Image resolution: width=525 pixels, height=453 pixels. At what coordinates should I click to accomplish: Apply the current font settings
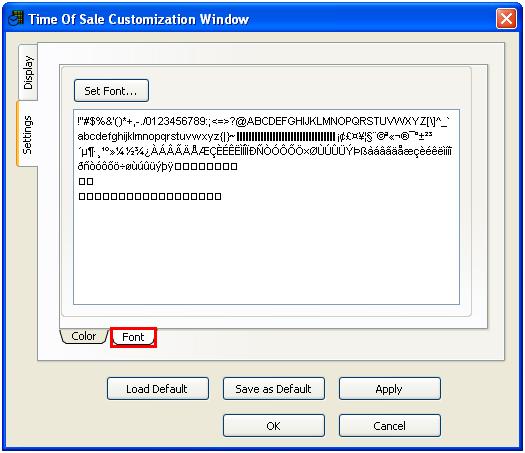tap(389, 389)
